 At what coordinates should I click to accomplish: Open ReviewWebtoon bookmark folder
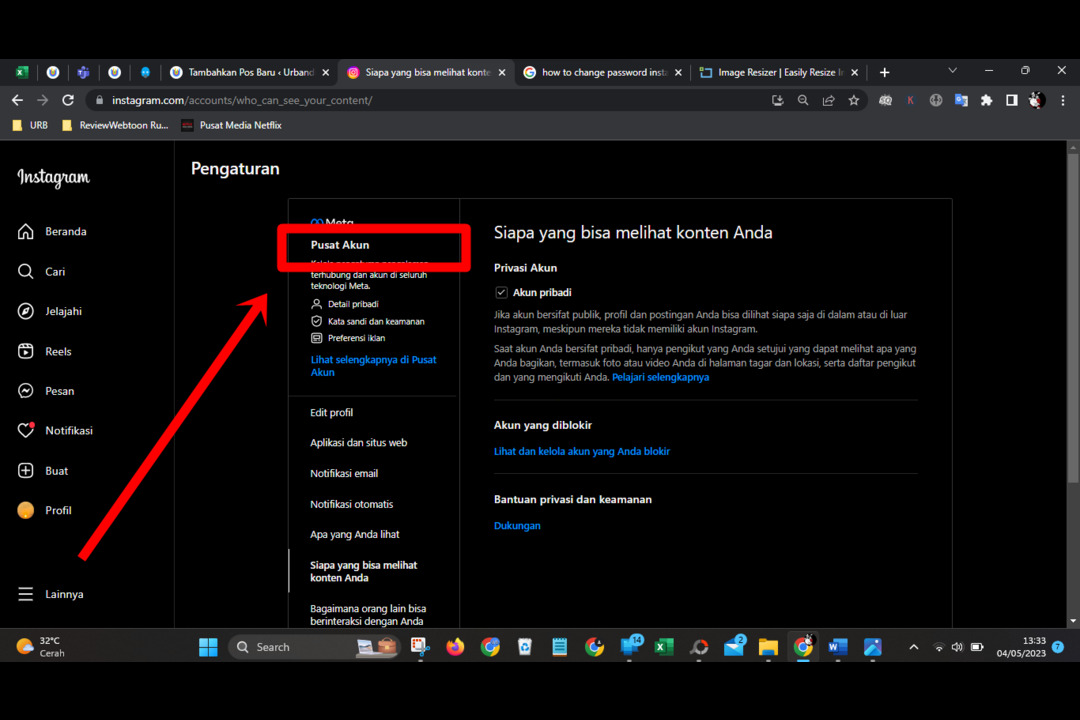(115, 125)
